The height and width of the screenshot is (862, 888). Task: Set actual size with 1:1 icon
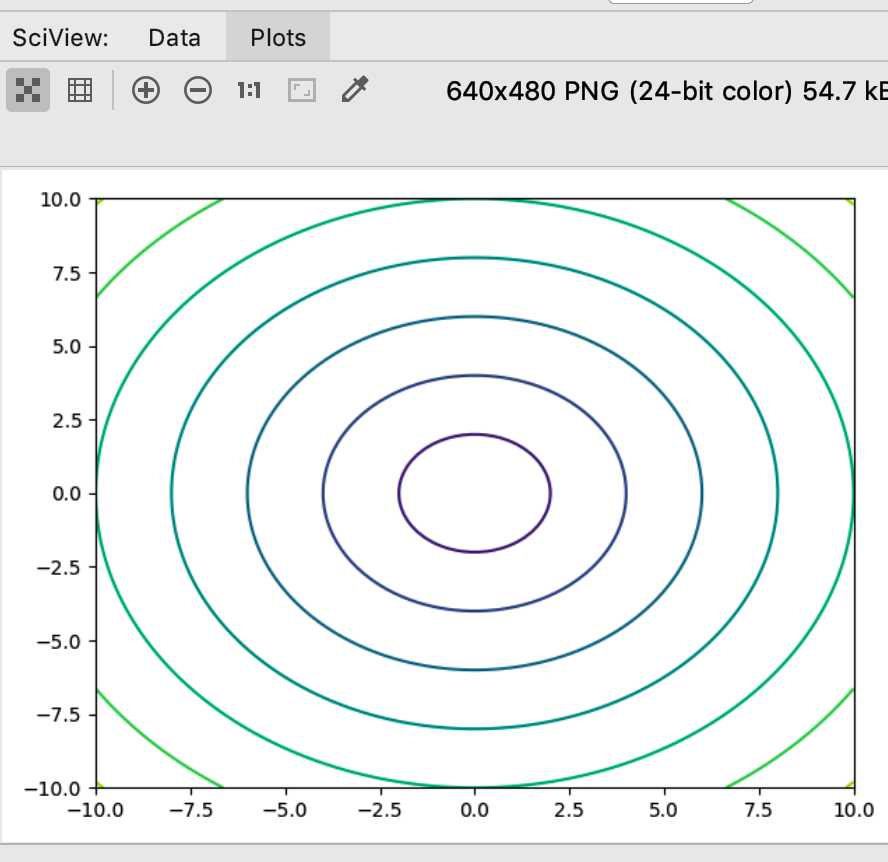[x=249, y=90]
